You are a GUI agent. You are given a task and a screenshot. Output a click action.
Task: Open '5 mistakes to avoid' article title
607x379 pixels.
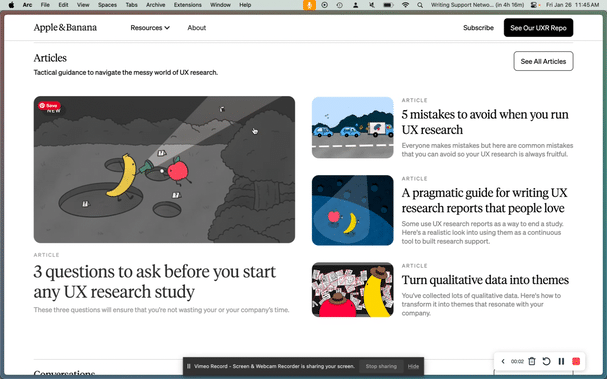pyautogui.click(x=485, y=122)
